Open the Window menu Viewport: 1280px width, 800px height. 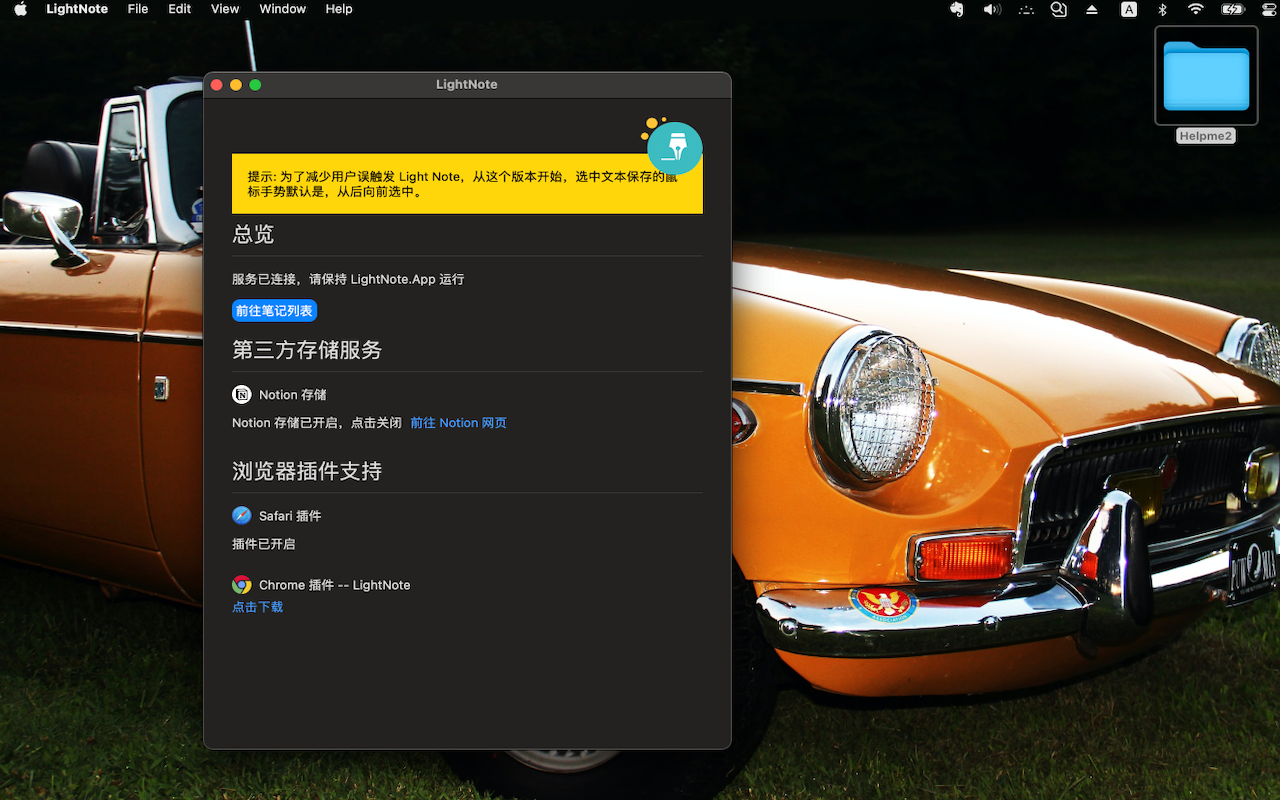pyautogui.click(x=282, y=9)
